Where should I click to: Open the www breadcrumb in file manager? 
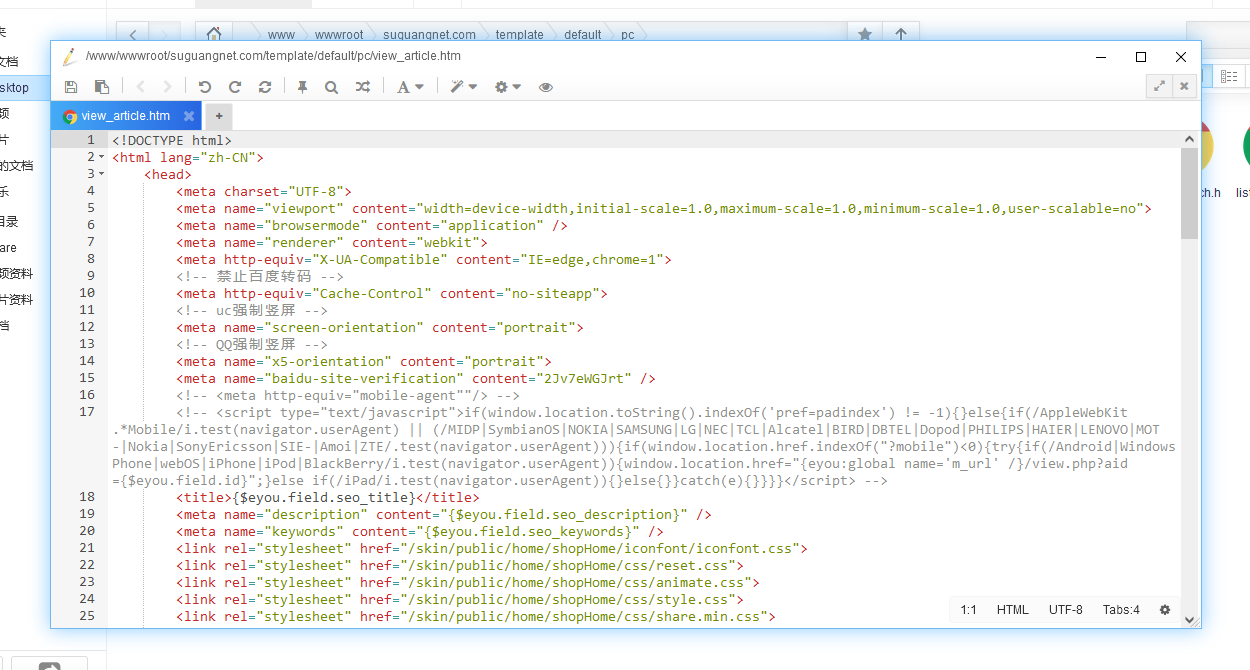pos(281,34)
